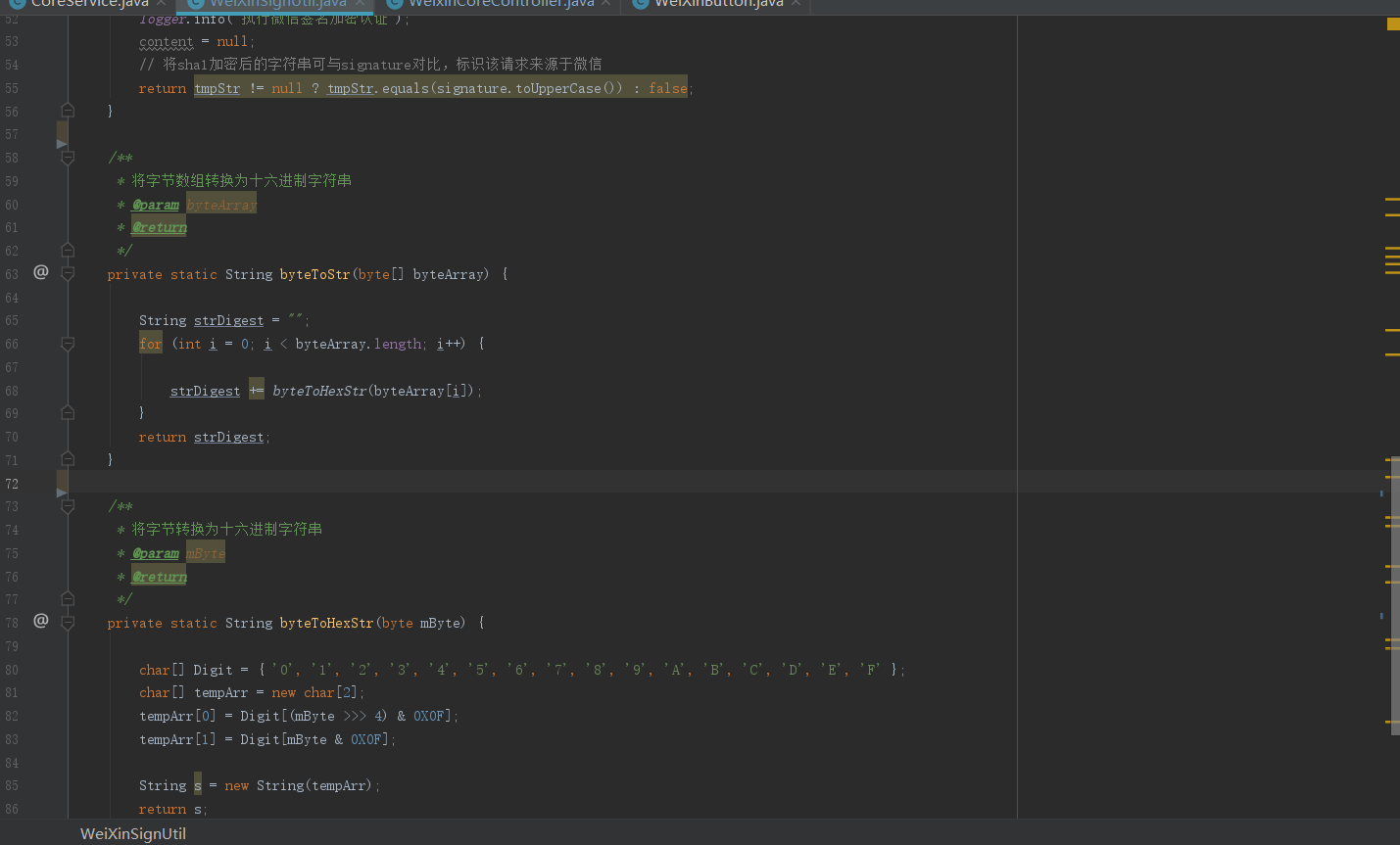Click line number 80 in the gutter
Screen dimensions: 1400x845
[x=12, y=670]
